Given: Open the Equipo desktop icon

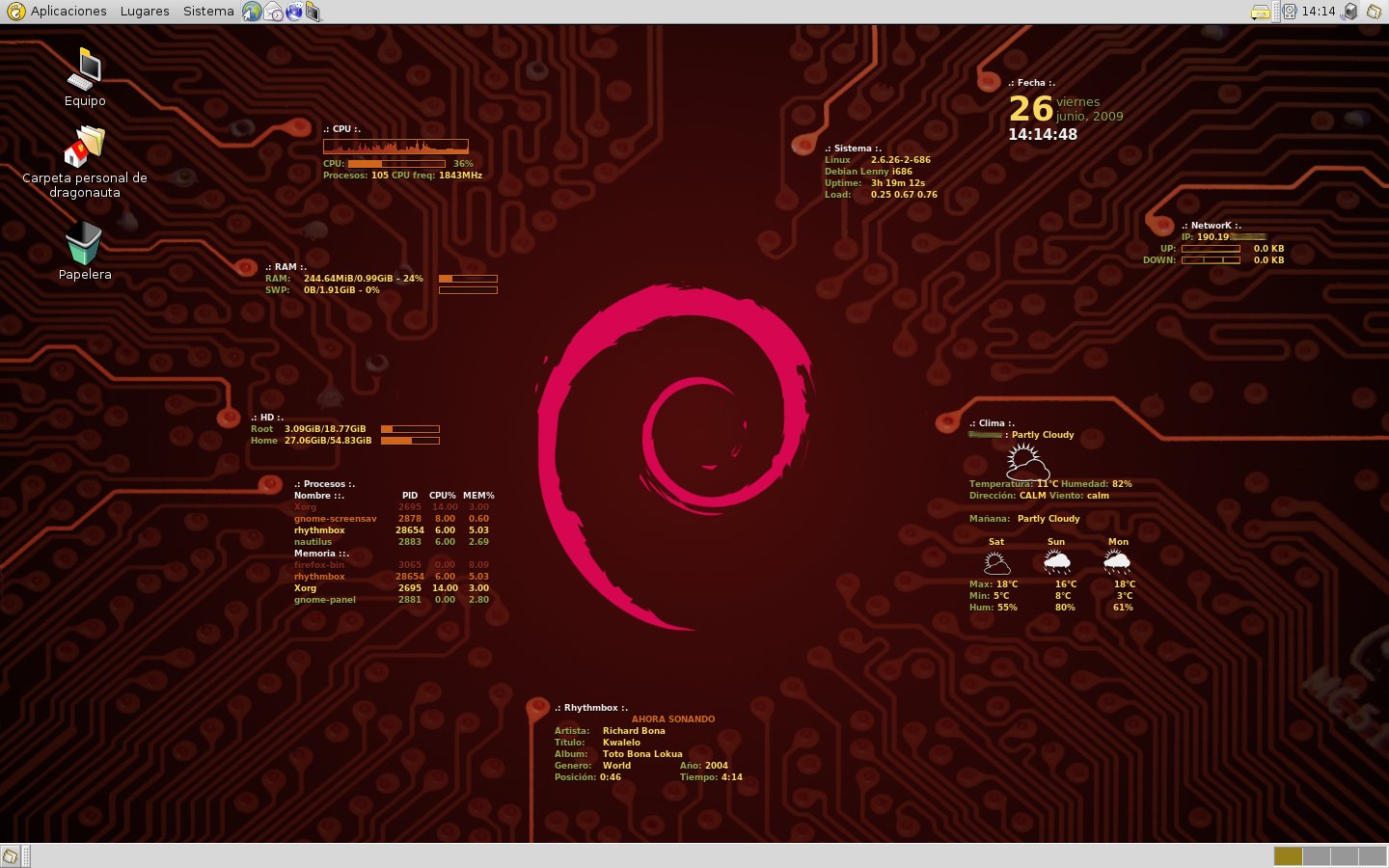Looking at the screenshot, I should click(x=85, y=68).
